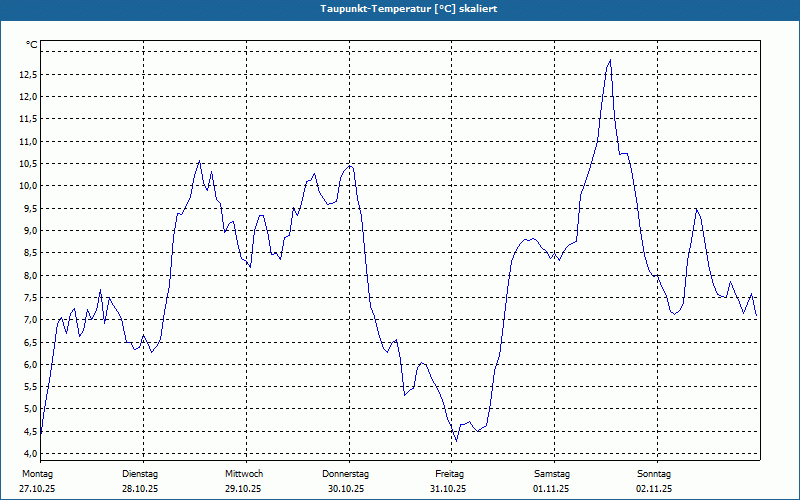
Task: Select the 8,0 y-axis value
Action: (30, 276)
